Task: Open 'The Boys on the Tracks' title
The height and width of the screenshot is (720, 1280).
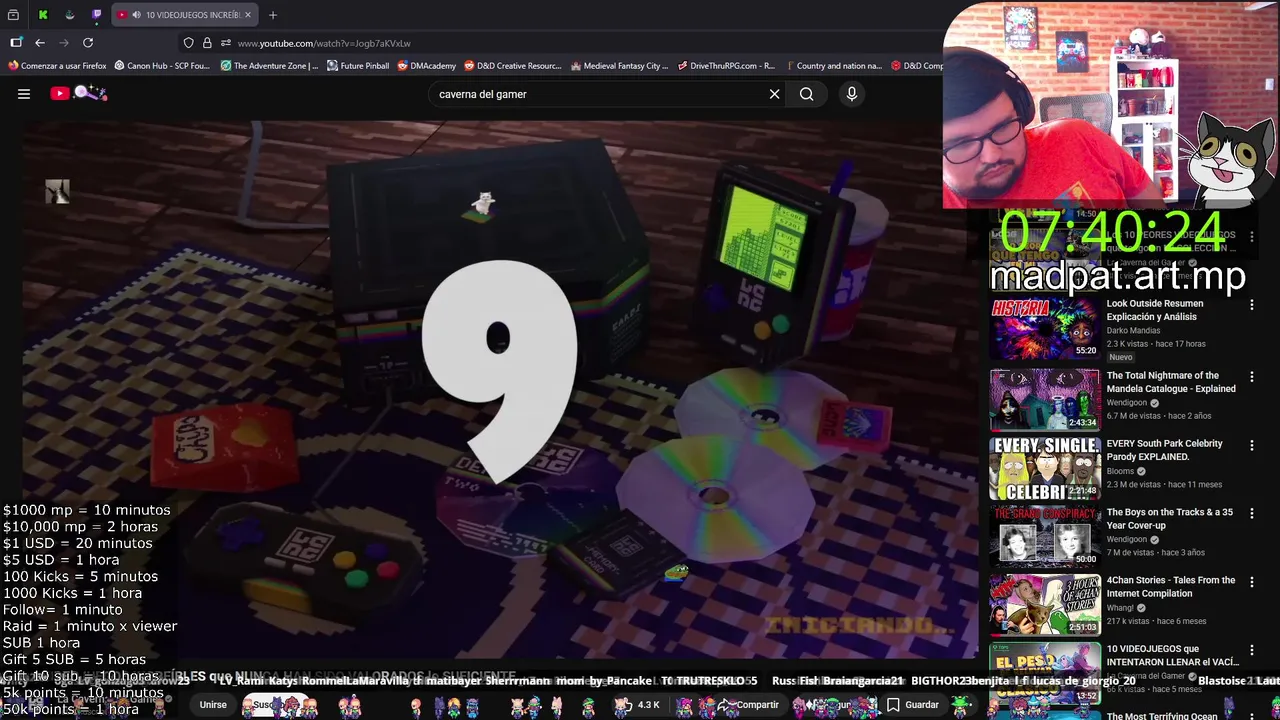Action: tap(1169, 518)
